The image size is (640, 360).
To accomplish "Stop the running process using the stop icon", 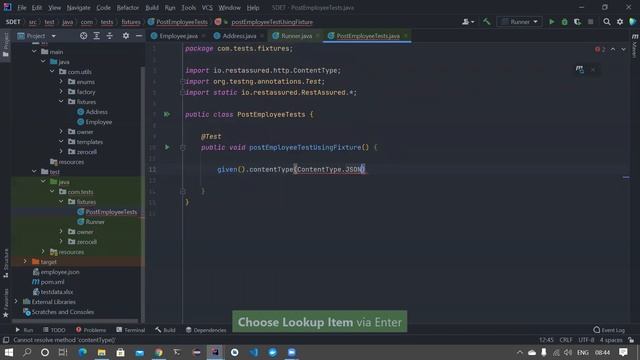I will click(x=590, y=22).
